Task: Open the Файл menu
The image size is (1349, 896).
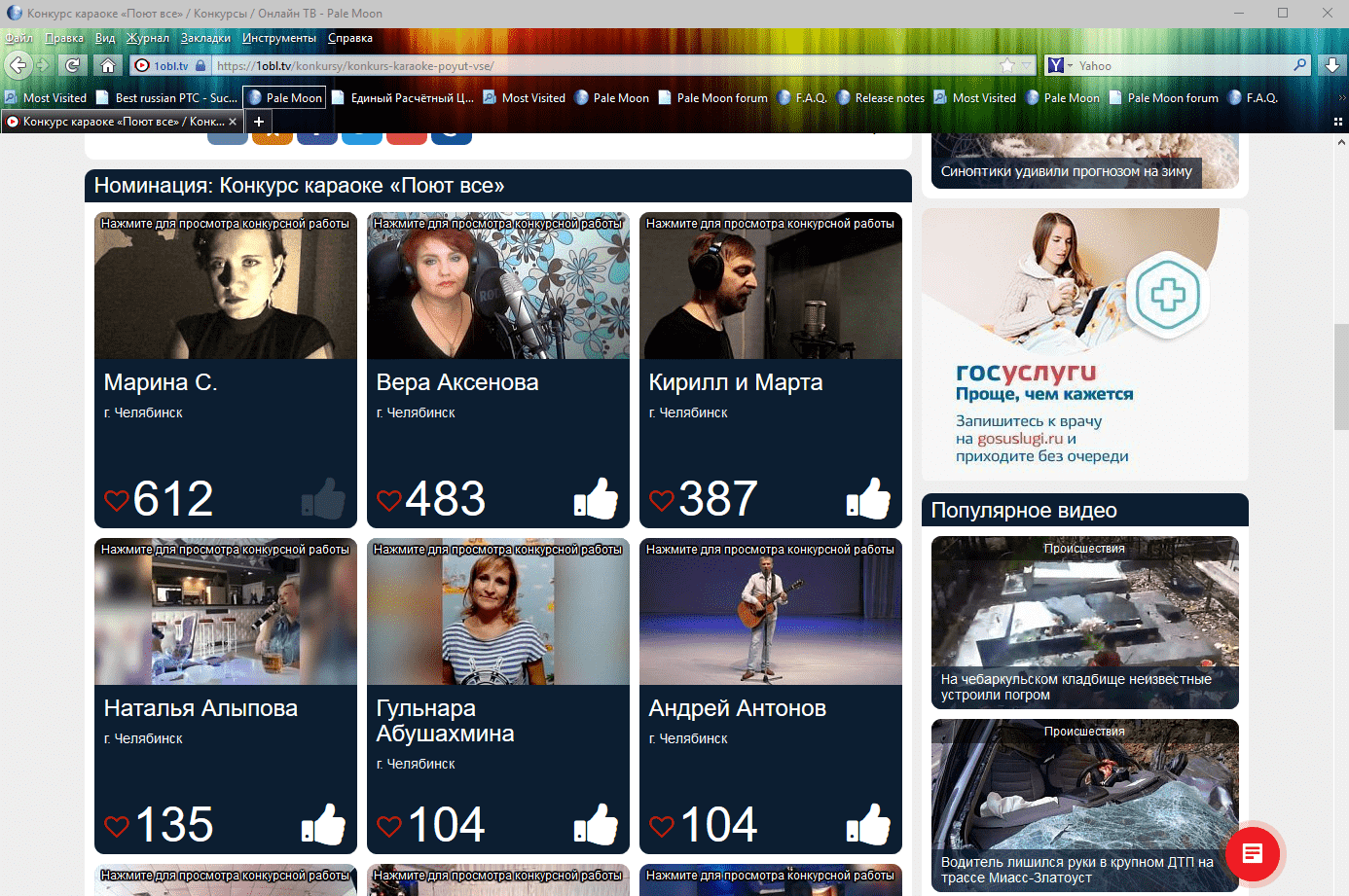Action: coord(18,38)
